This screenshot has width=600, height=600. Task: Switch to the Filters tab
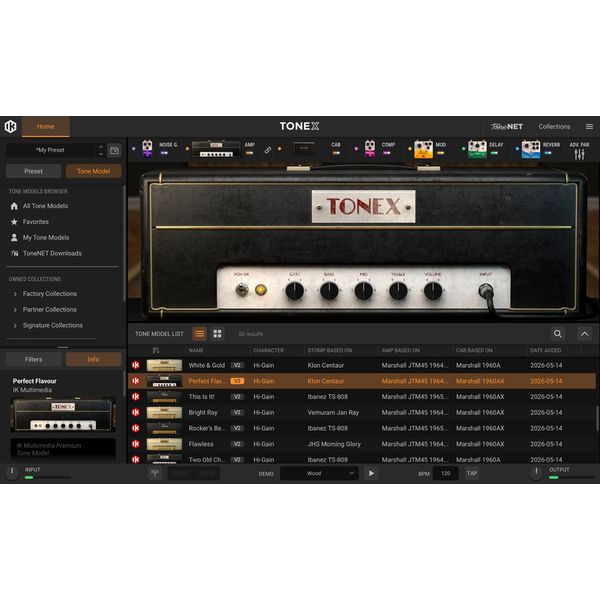pos(33,359)
